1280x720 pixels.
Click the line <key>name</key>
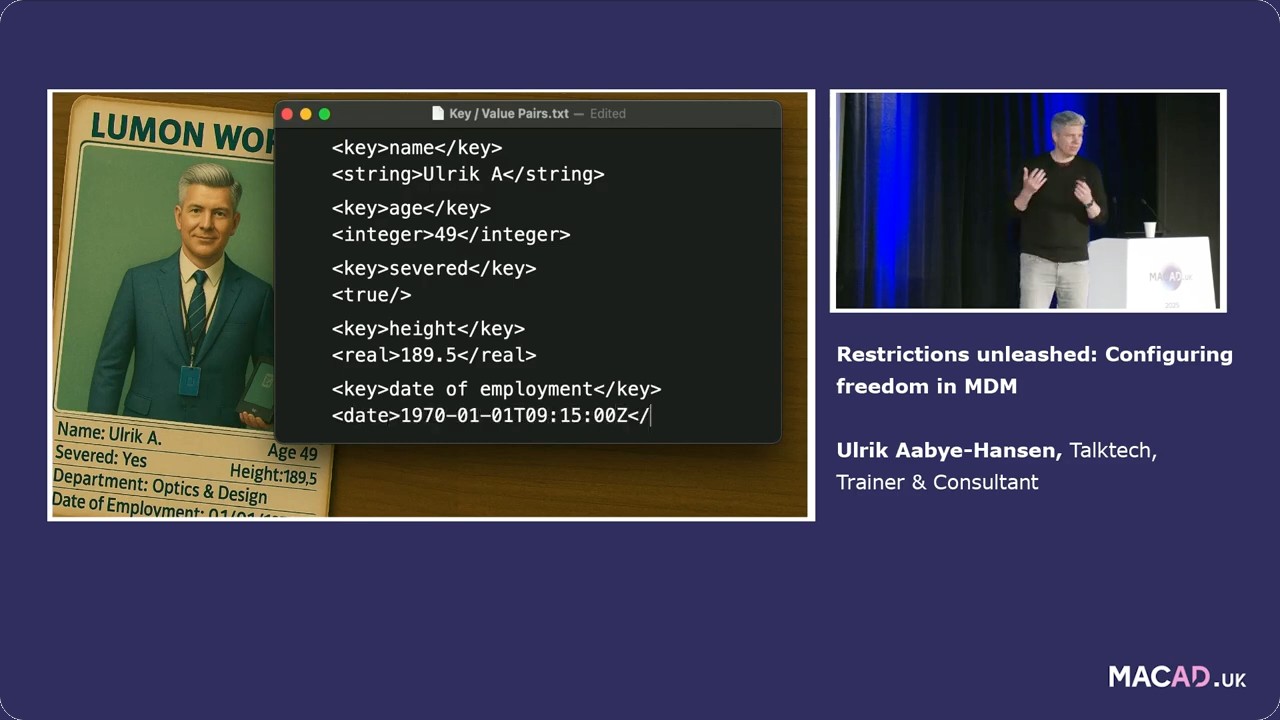click(x=417, y=148)
